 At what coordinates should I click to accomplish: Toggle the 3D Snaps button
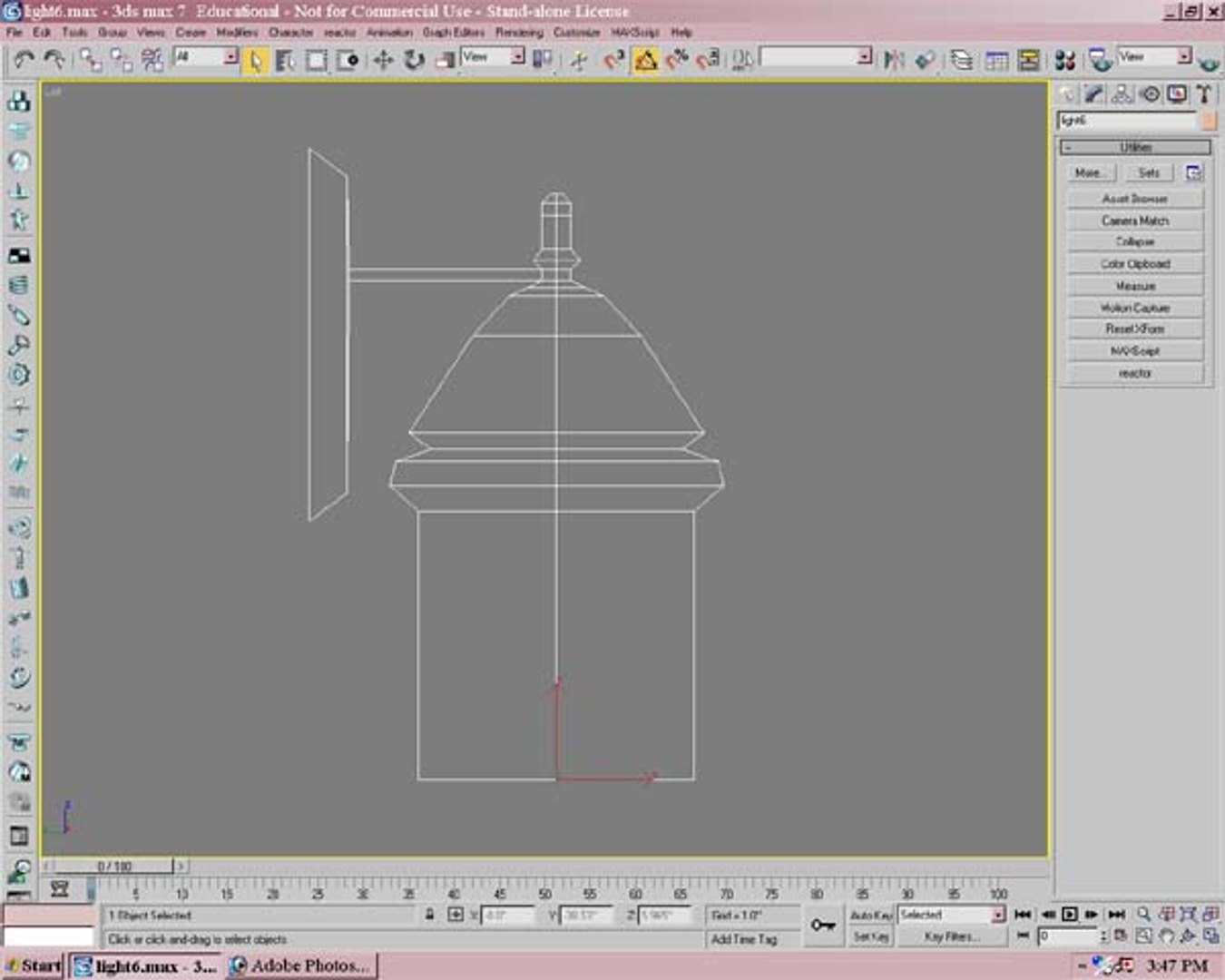point(613,60)
